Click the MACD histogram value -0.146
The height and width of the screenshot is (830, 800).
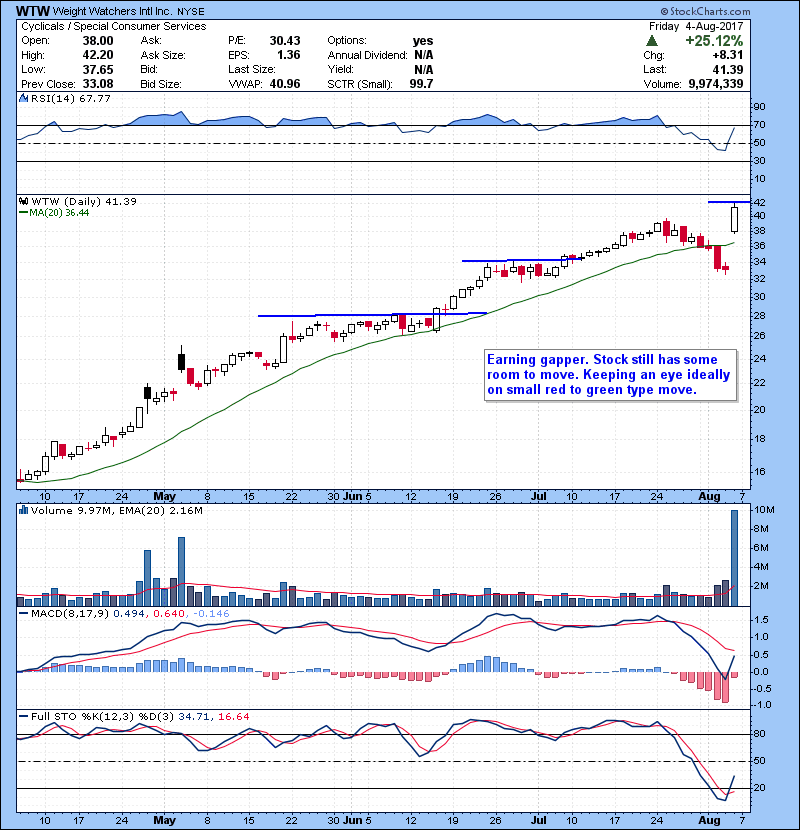point(211,614)
